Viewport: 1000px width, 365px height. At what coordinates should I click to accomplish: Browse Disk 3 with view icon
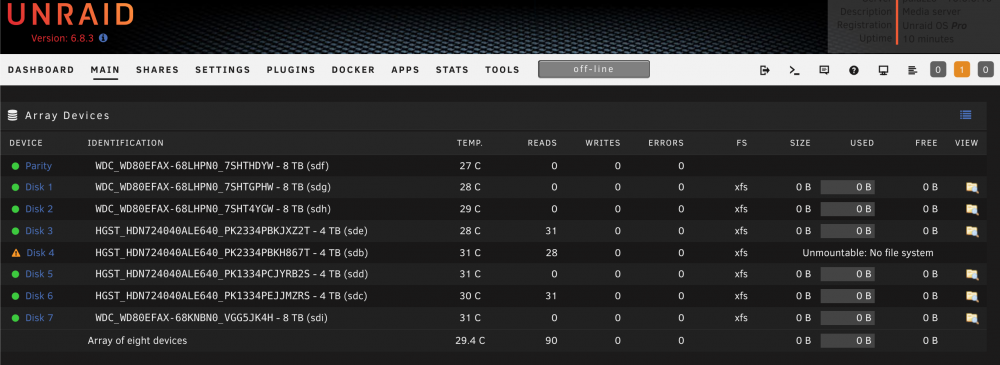tap(971, 231)
